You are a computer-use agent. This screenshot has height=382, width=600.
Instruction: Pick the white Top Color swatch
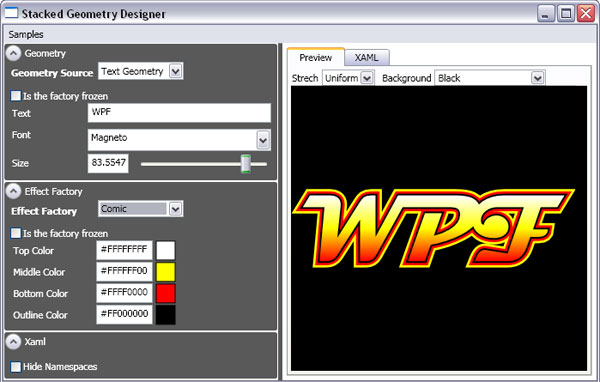pyautogui.click(x=166, y=250)
